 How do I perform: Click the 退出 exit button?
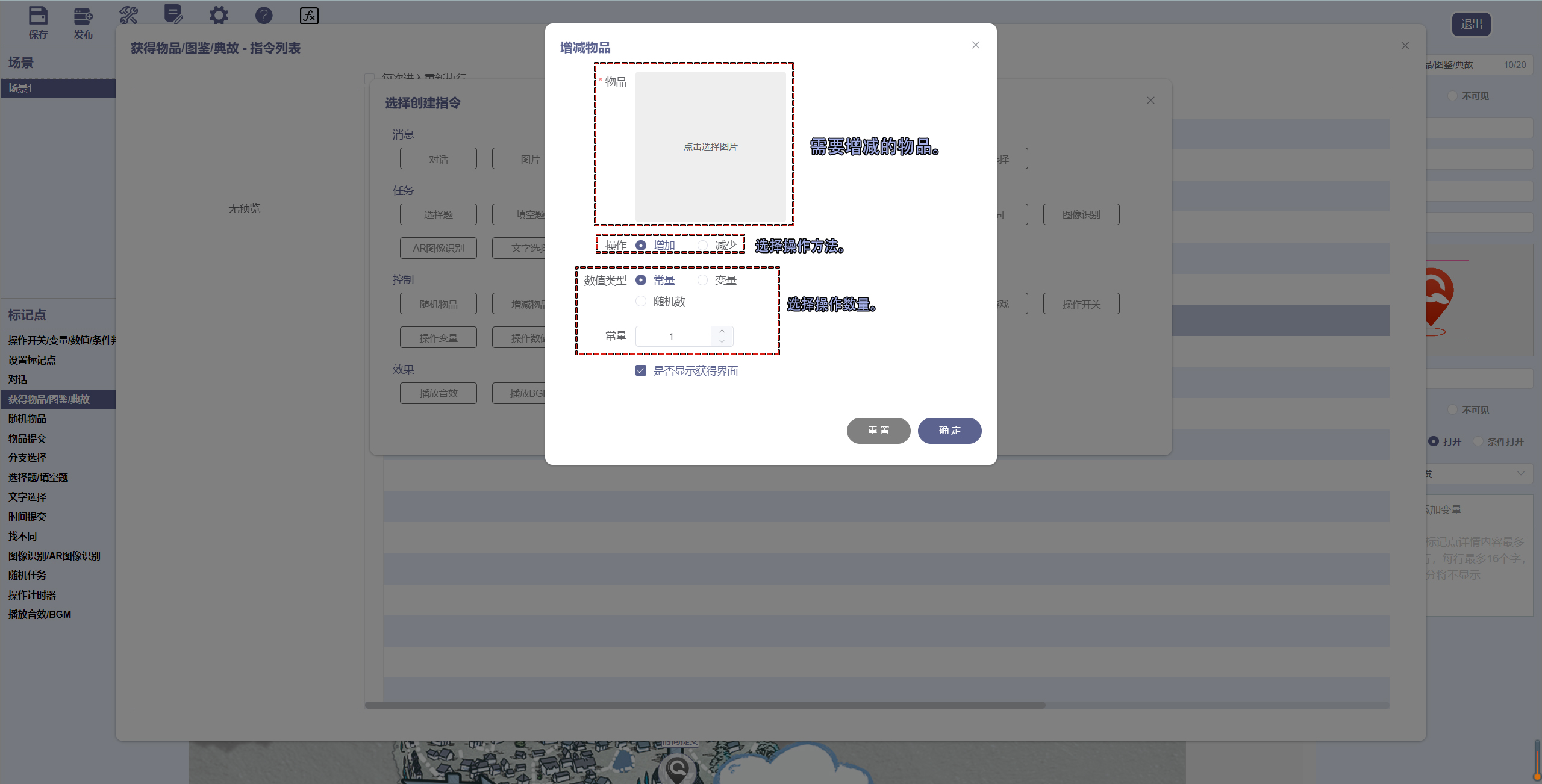pyautogui.click(x=1471, y=24)
